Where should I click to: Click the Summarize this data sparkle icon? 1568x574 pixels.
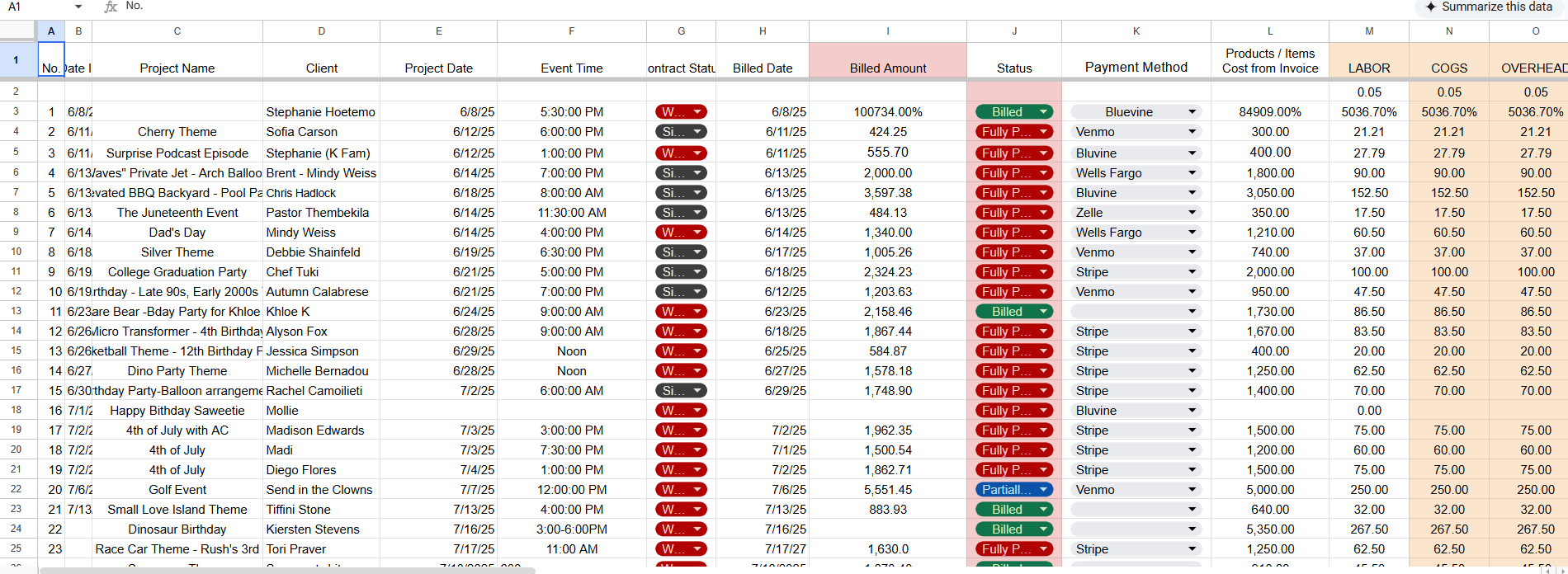(x=1430, y=7)
